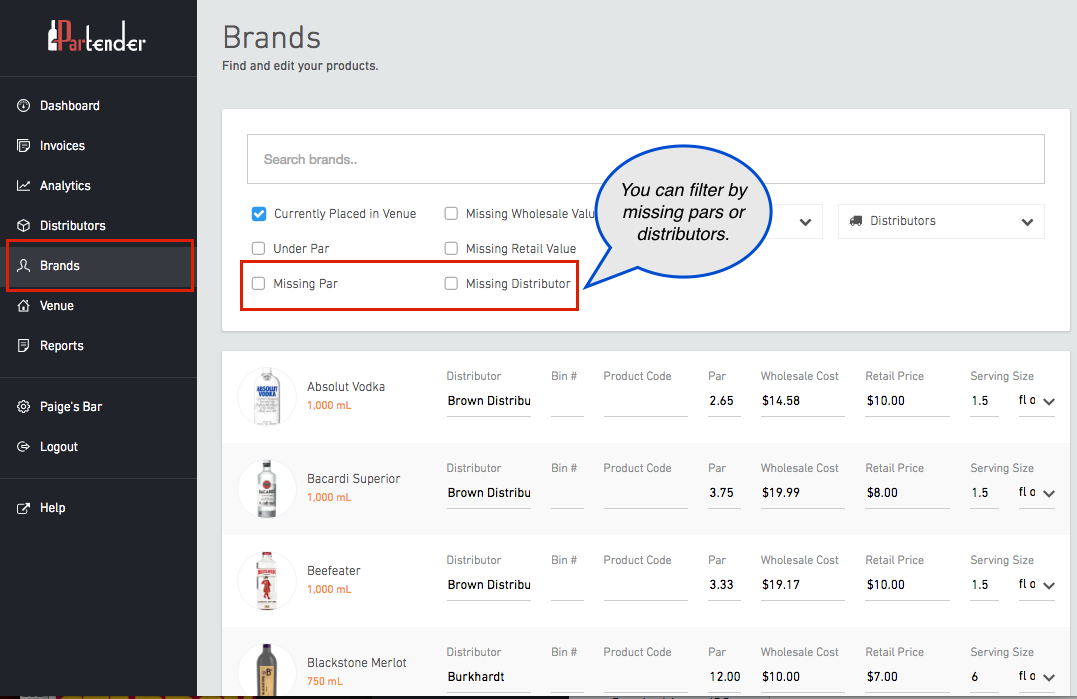Tick Missing Wholesale Value checkbox
The width and height of the screenshot is (1077, 699).
[451, 214]
